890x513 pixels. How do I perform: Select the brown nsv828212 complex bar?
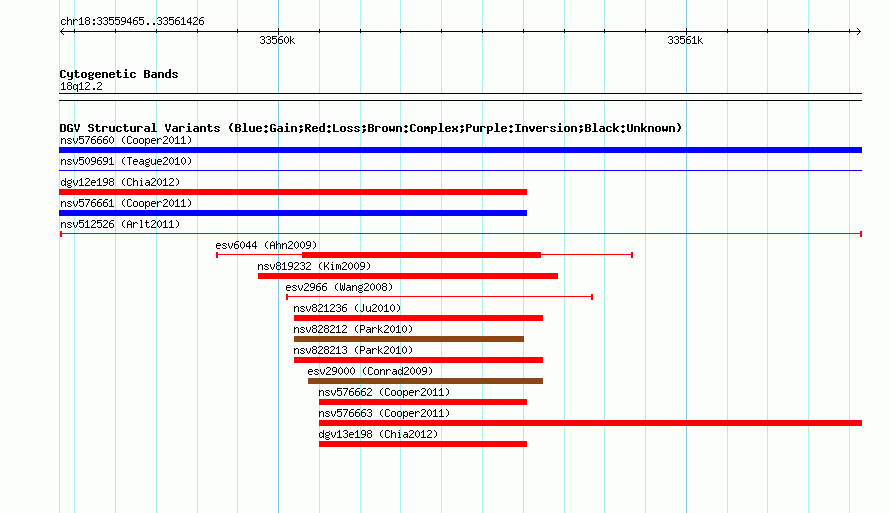(409, 339)
